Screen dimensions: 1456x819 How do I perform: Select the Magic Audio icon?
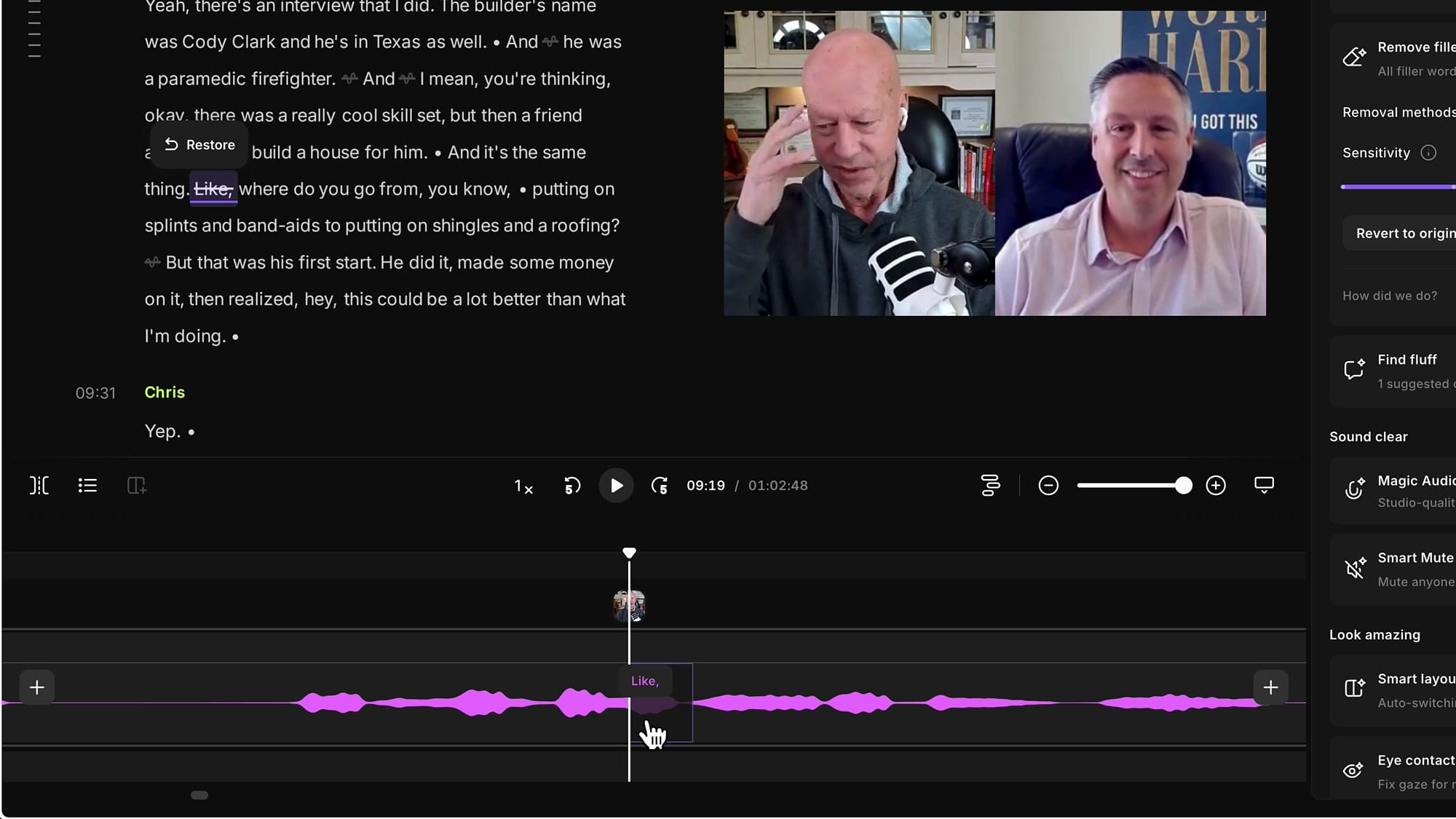1354,489
